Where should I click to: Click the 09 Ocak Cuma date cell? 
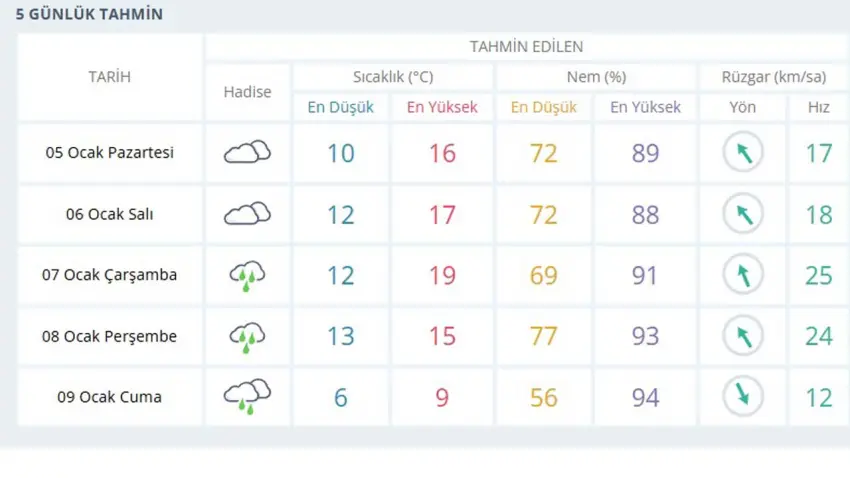pyautogui.click(x=110, y=397)
